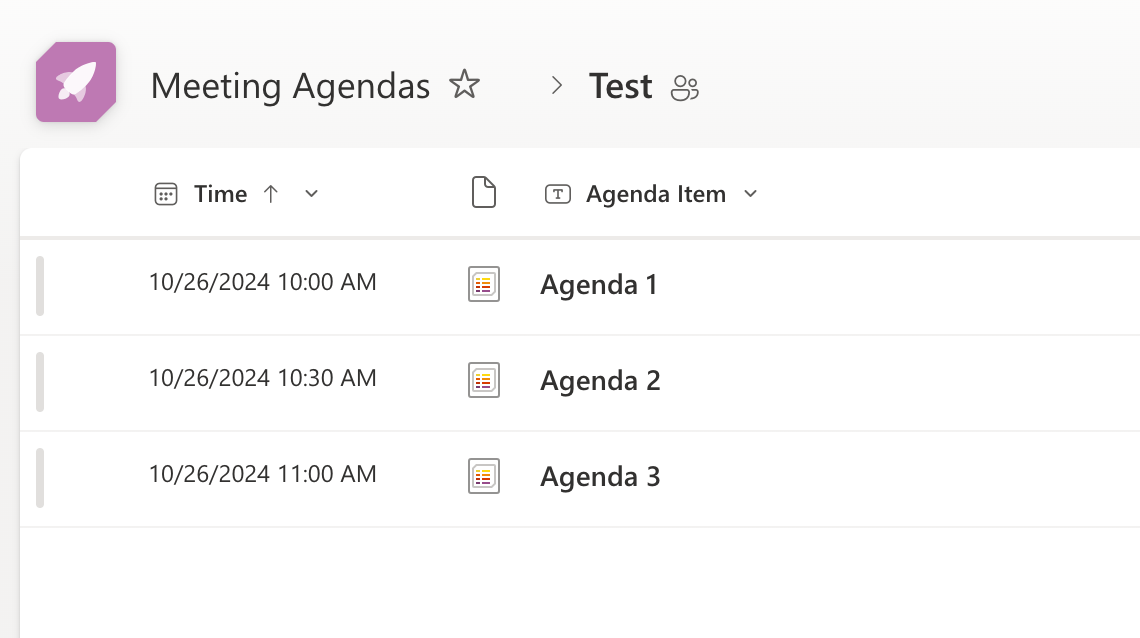Open the Agenda 3 item
Image resolution: width=1140 pixels, height=638 pixels.
(x=600, y=476)
